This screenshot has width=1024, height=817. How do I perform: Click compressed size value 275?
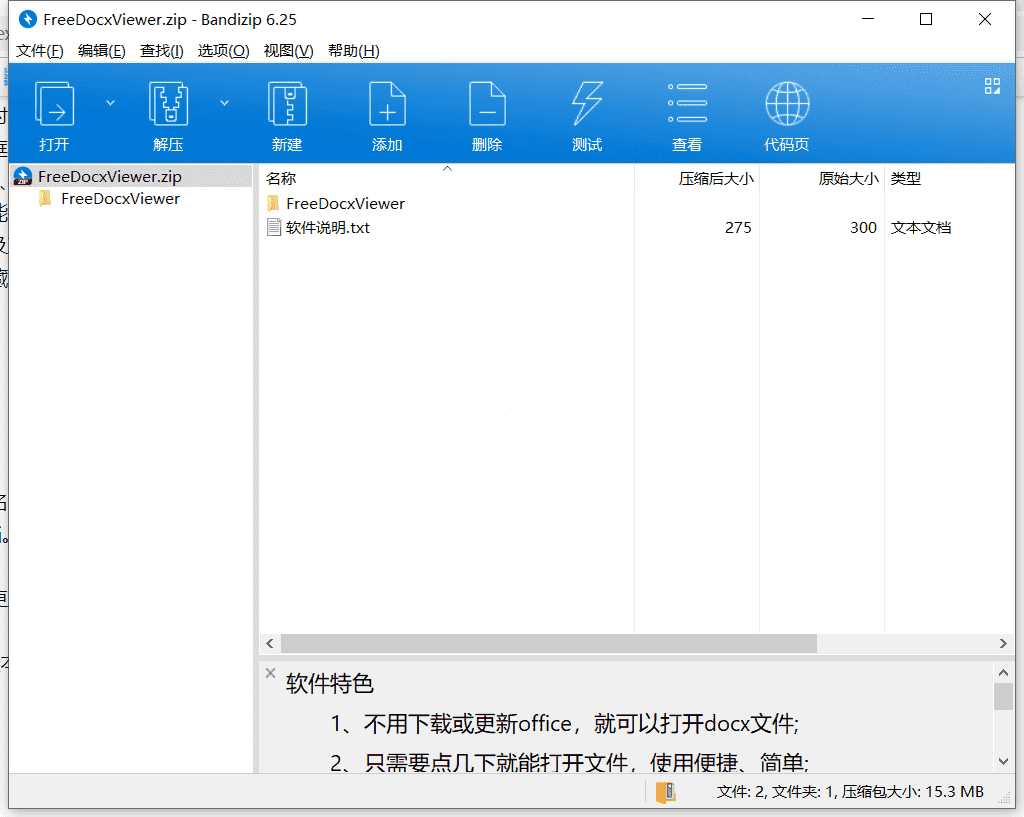738,227
